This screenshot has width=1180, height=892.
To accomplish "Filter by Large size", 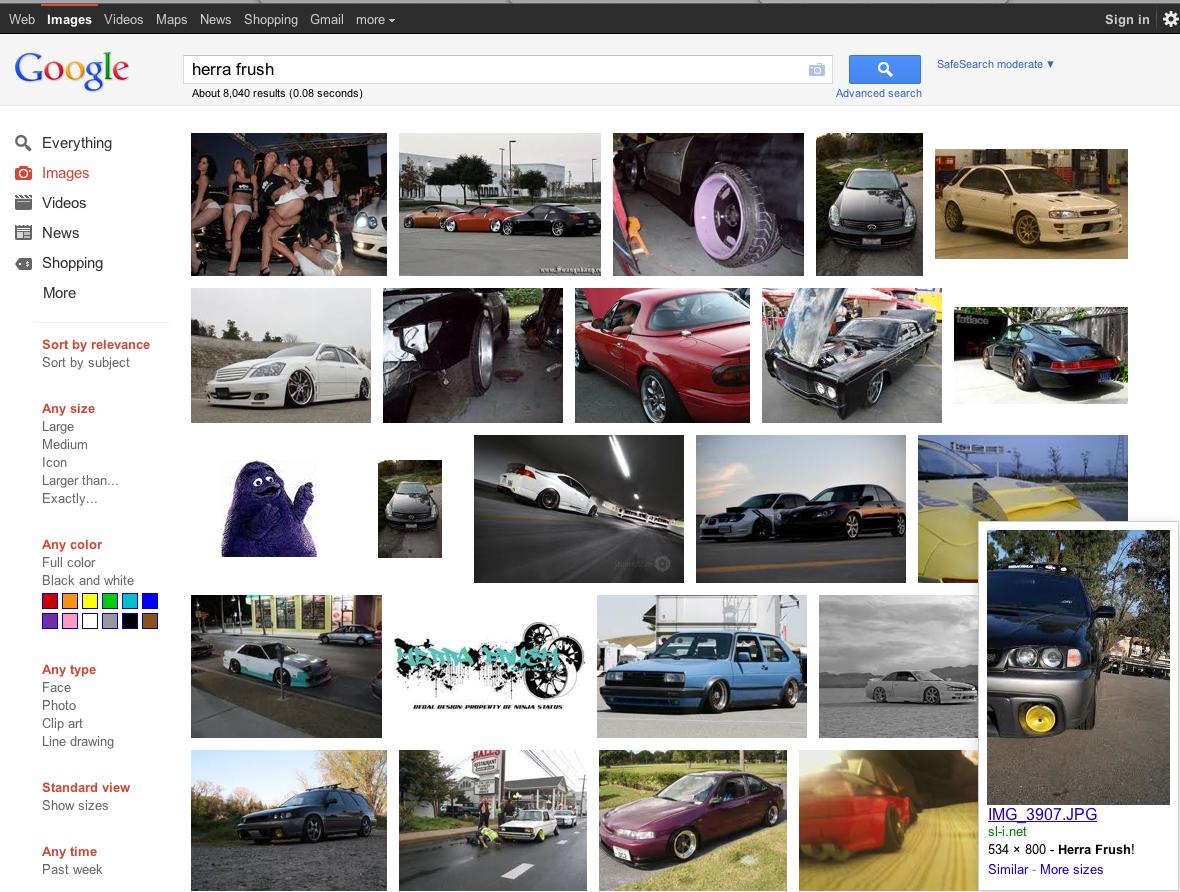I will (58, 427).
